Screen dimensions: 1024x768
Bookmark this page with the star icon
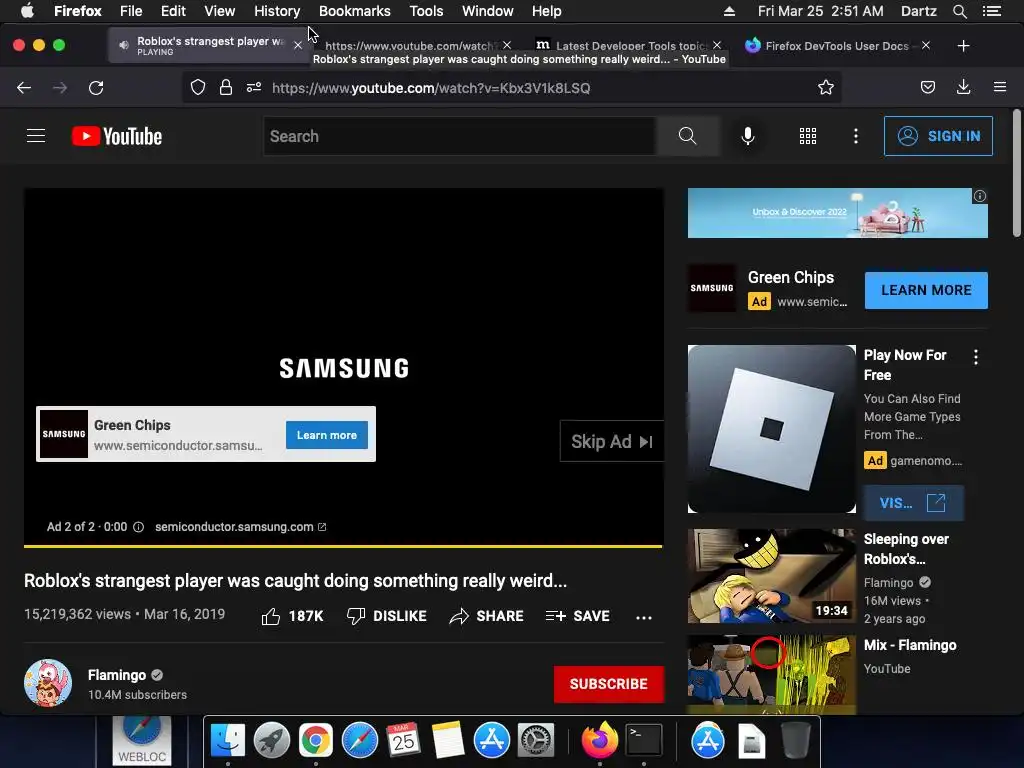[x=825, y=88]
